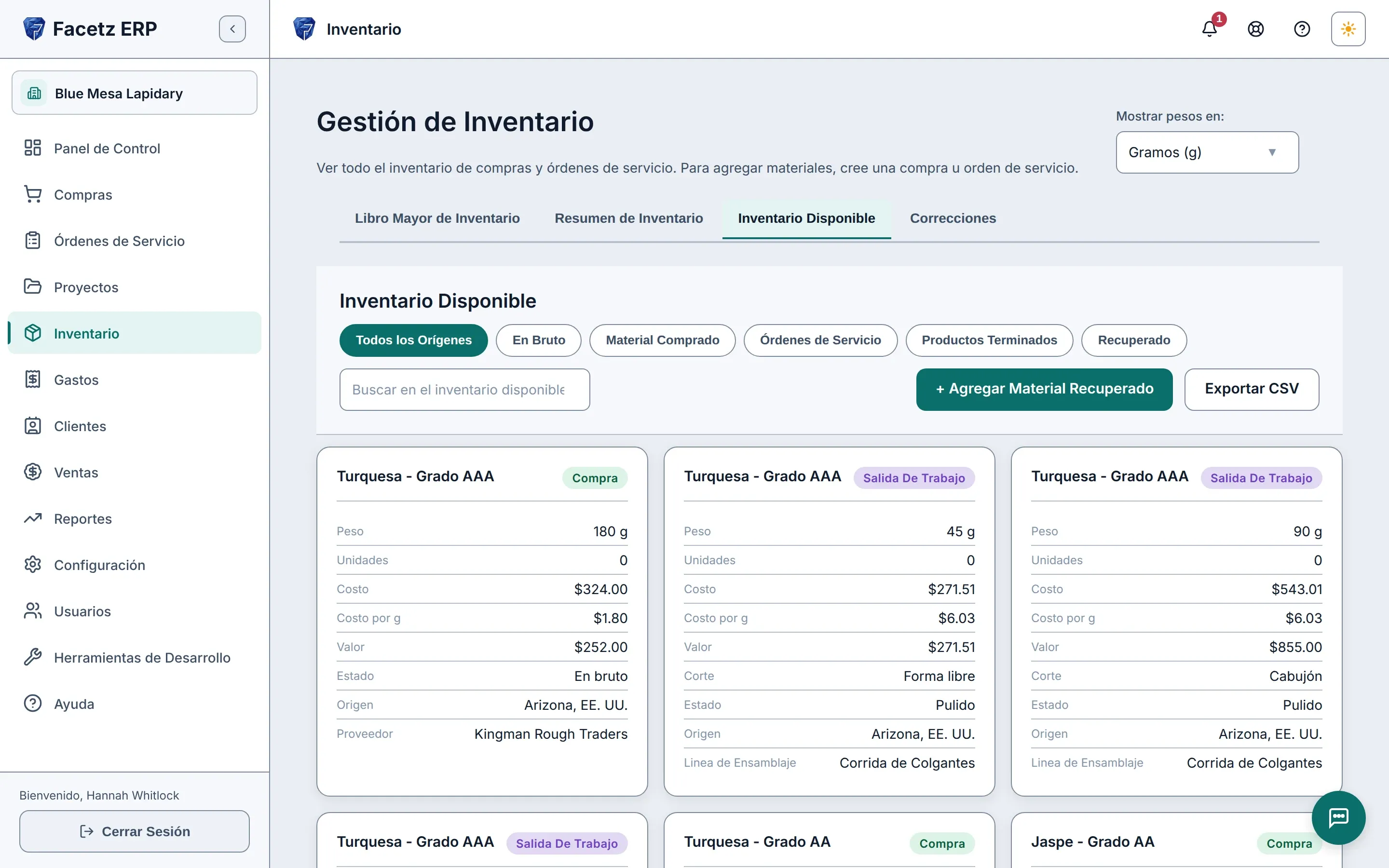Click the Clientes contact icon
1389x868 pixels.
point(33,426)
